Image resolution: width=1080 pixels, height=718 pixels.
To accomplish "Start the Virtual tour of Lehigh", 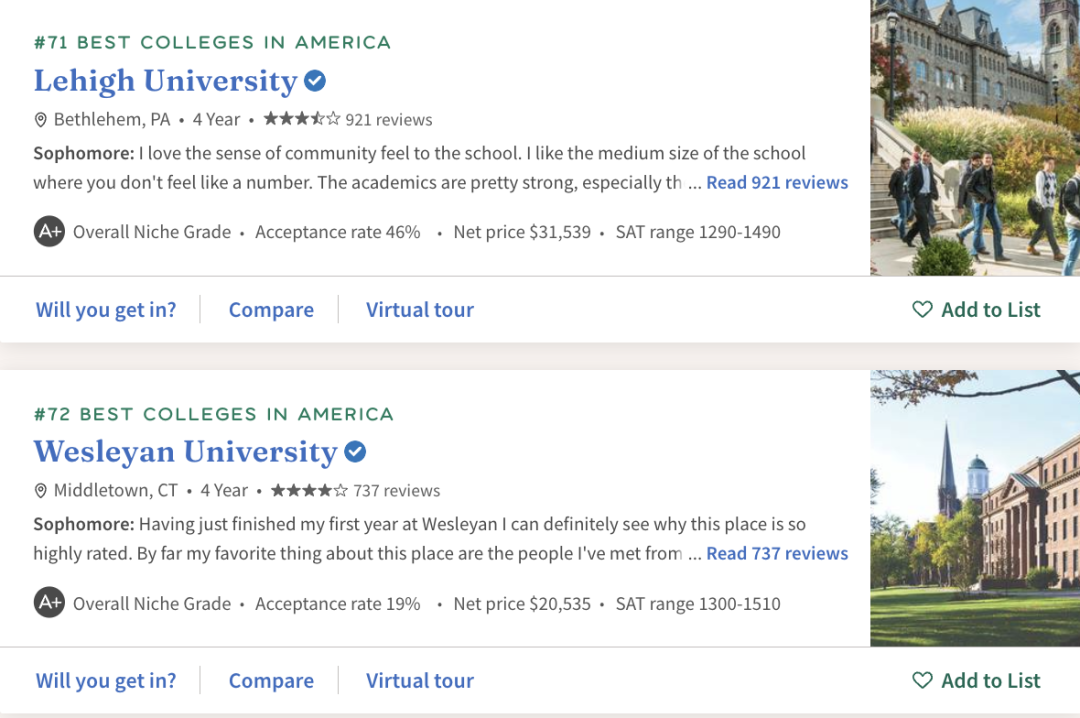I will pyautogui.click(x=420, y=310).
